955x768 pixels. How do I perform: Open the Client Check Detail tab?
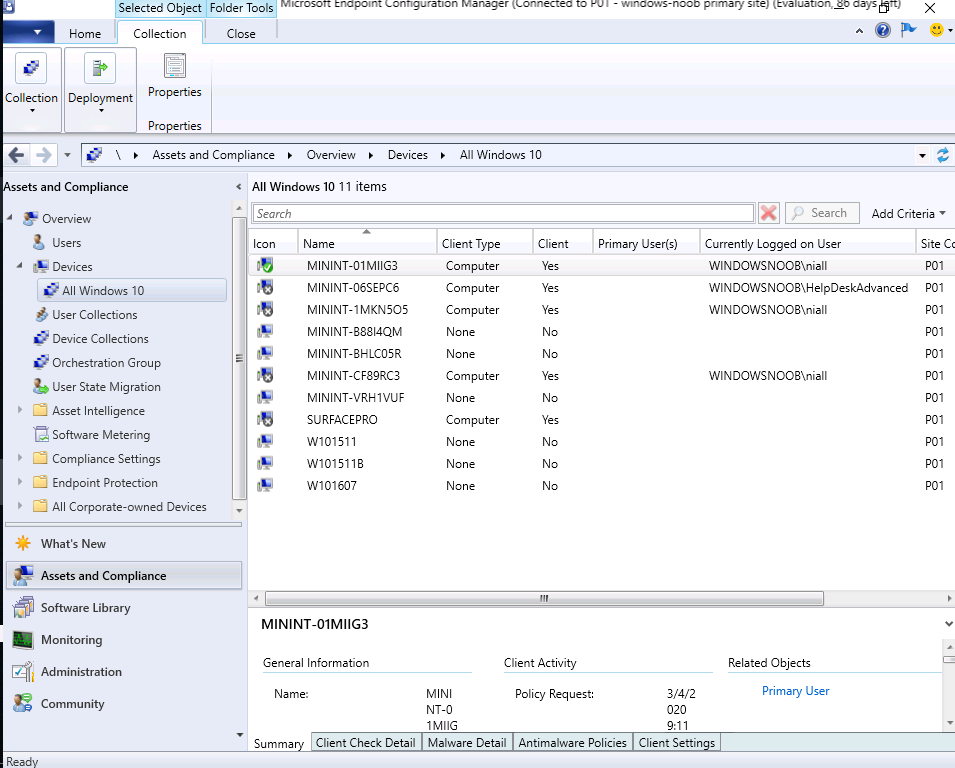pyautogui.click(x=365, y=742)
